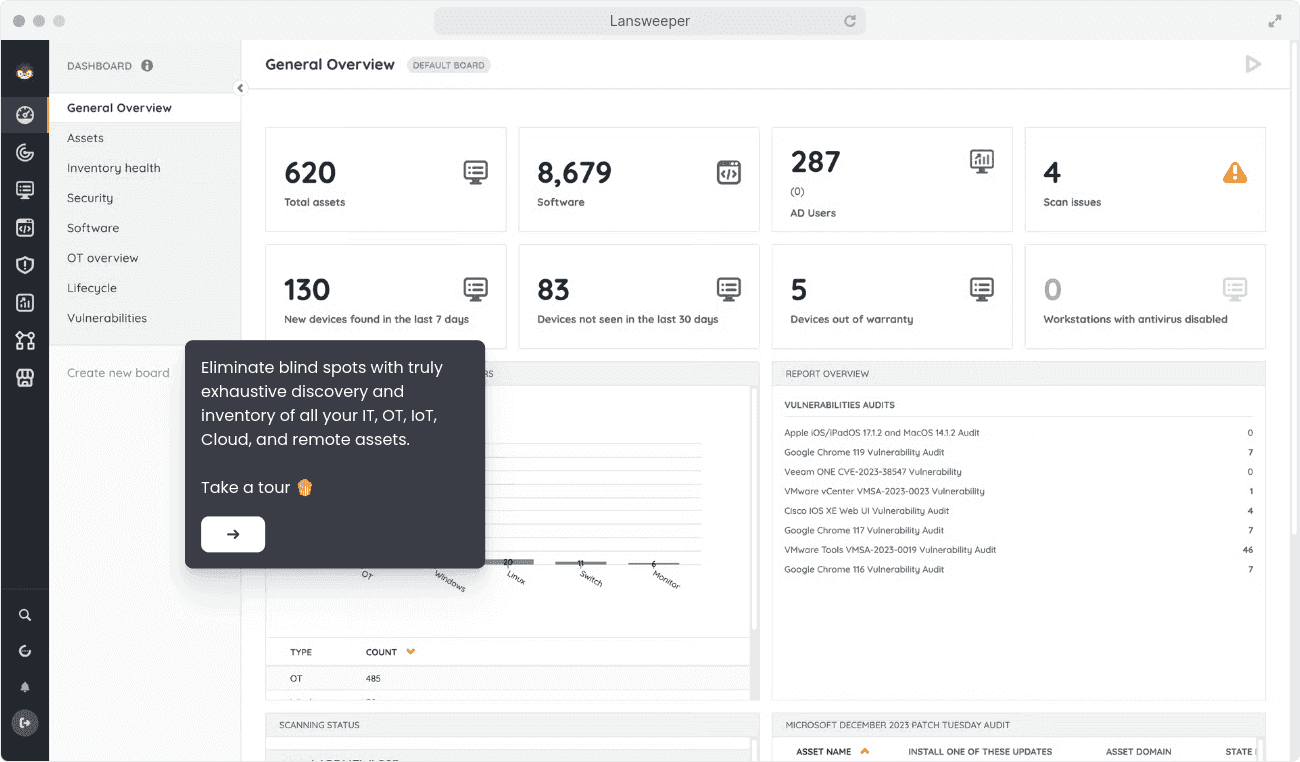This screenshot has width=1300, height=762.
Task: Click the play arrow near top right
Action: pos(1253,63)
